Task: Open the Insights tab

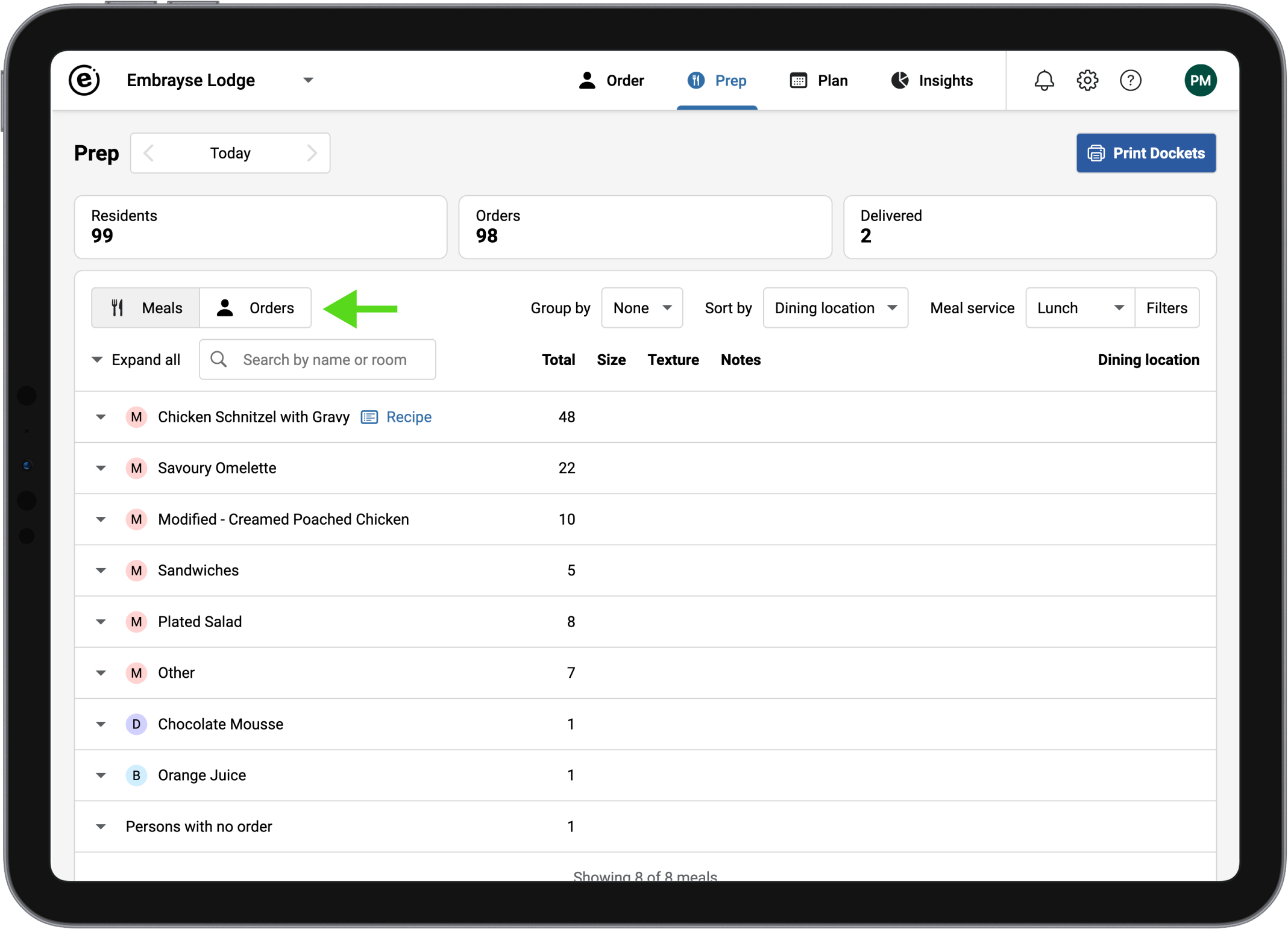Action: 932,80
